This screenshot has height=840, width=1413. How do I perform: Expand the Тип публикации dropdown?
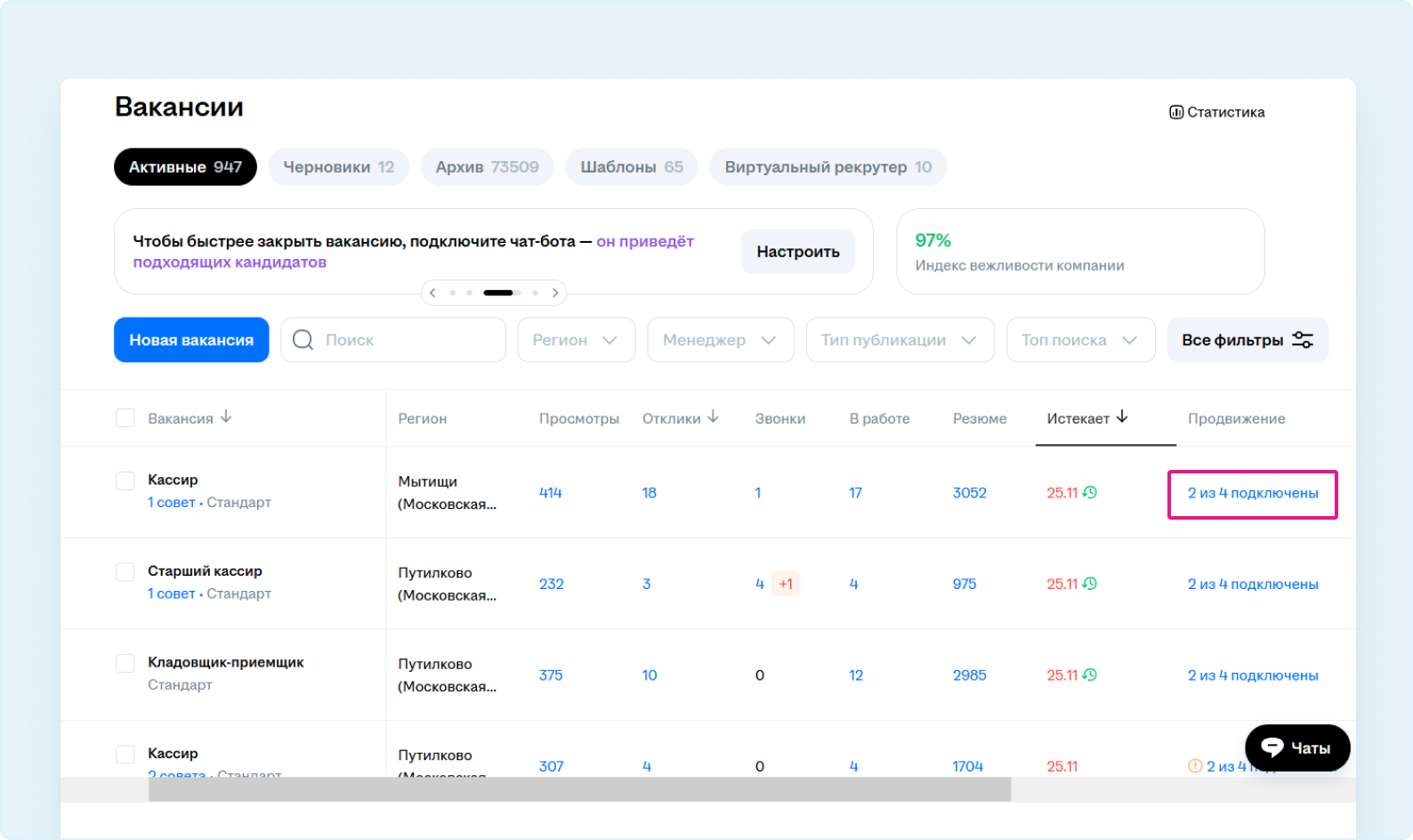pyautogui.click(x=900, y=340)
